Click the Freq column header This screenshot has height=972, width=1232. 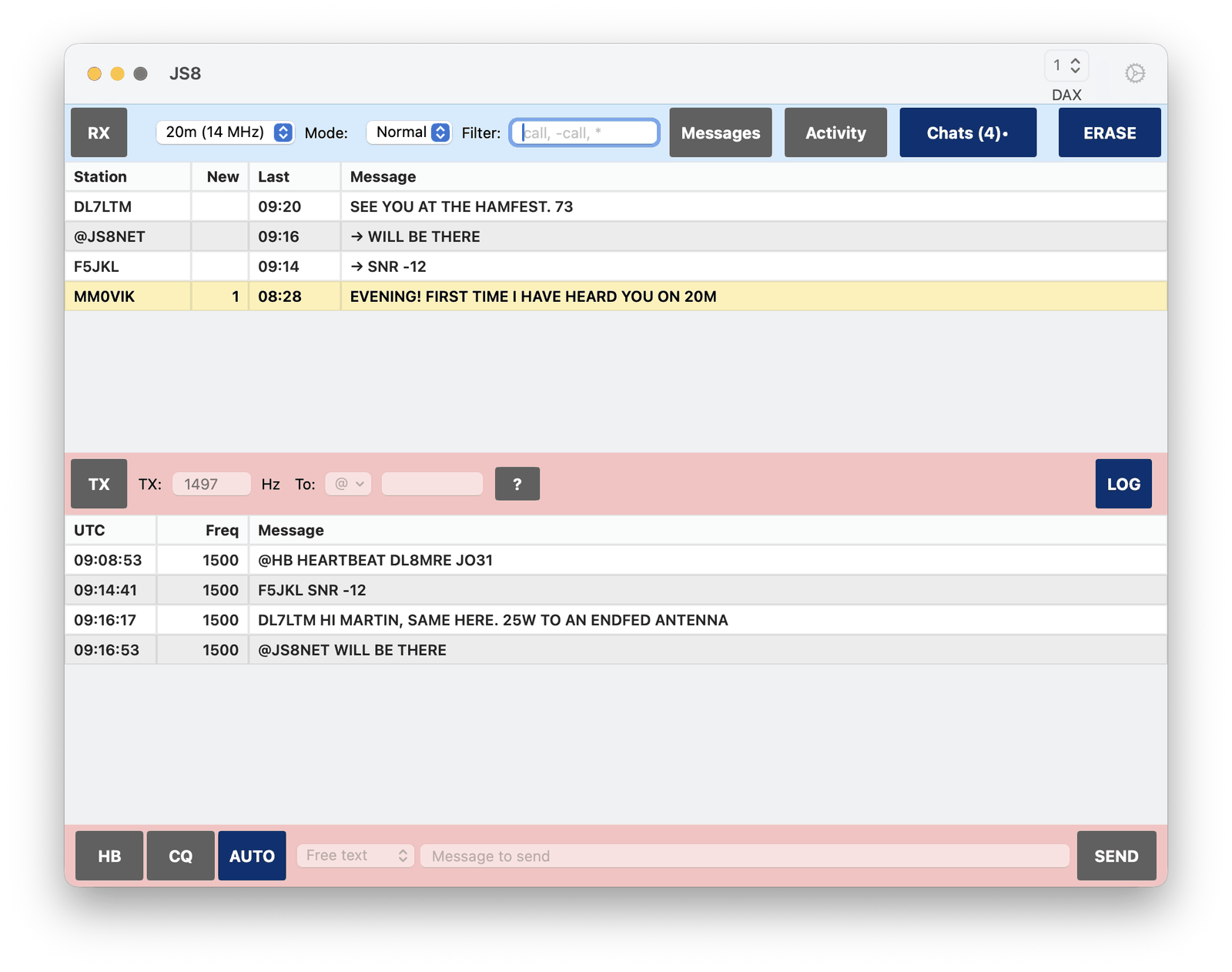[203, 530]
